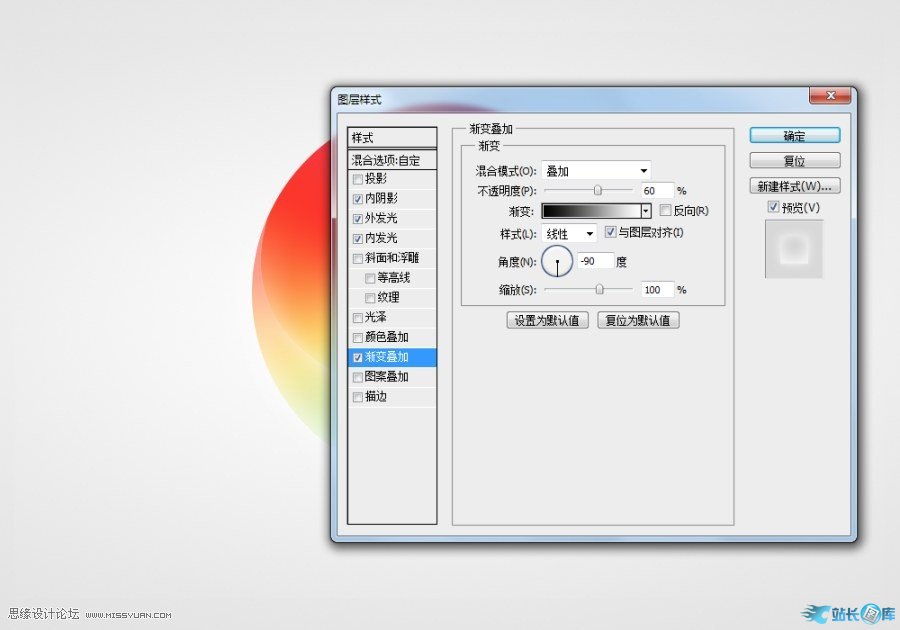Open the 混合模式 dropdown
This screenshot has width=900, height=630.
[x=596, y=171]
